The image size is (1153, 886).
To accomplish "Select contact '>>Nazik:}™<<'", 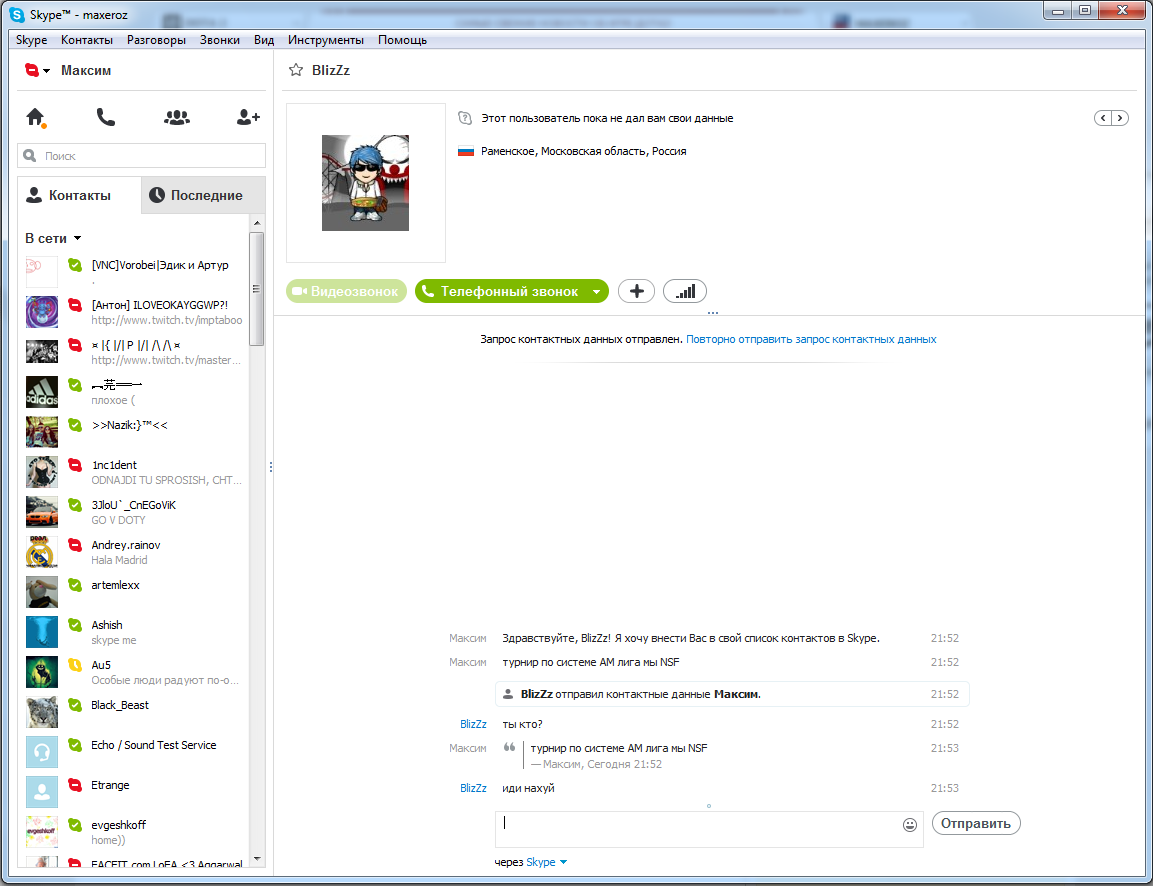I will (134, 432).
